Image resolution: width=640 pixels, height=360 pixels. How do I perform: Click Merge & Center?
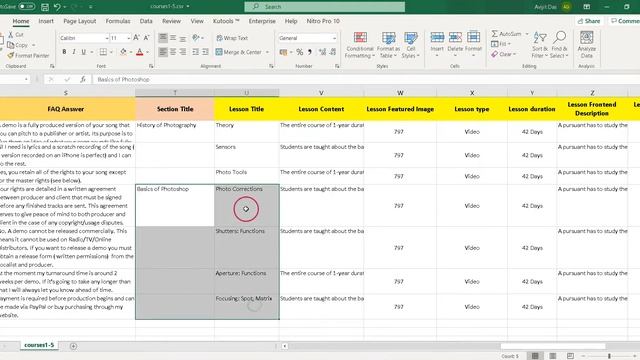pos(239,52)
